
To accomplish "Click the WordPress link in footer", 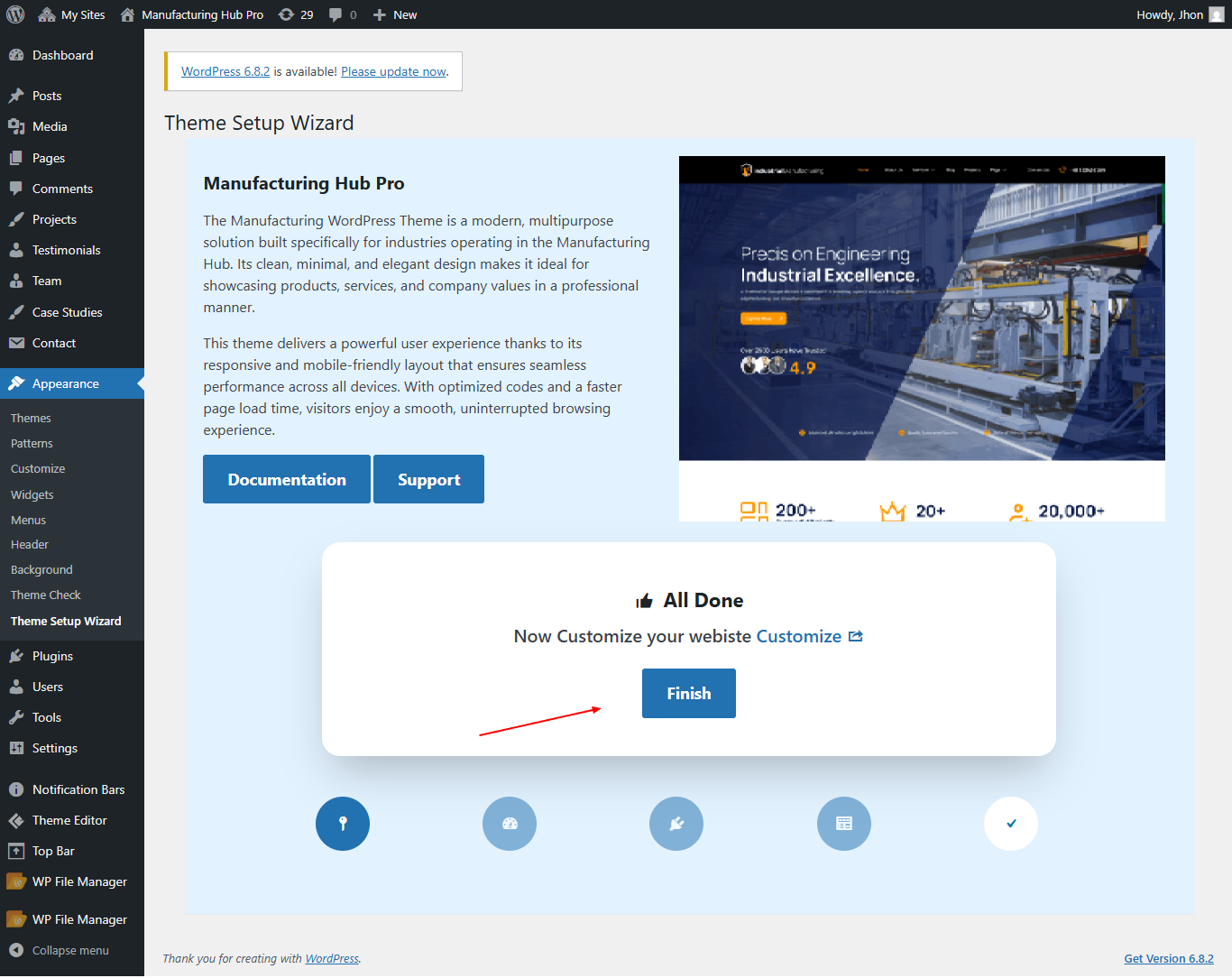I will click(x=332, y=958).
